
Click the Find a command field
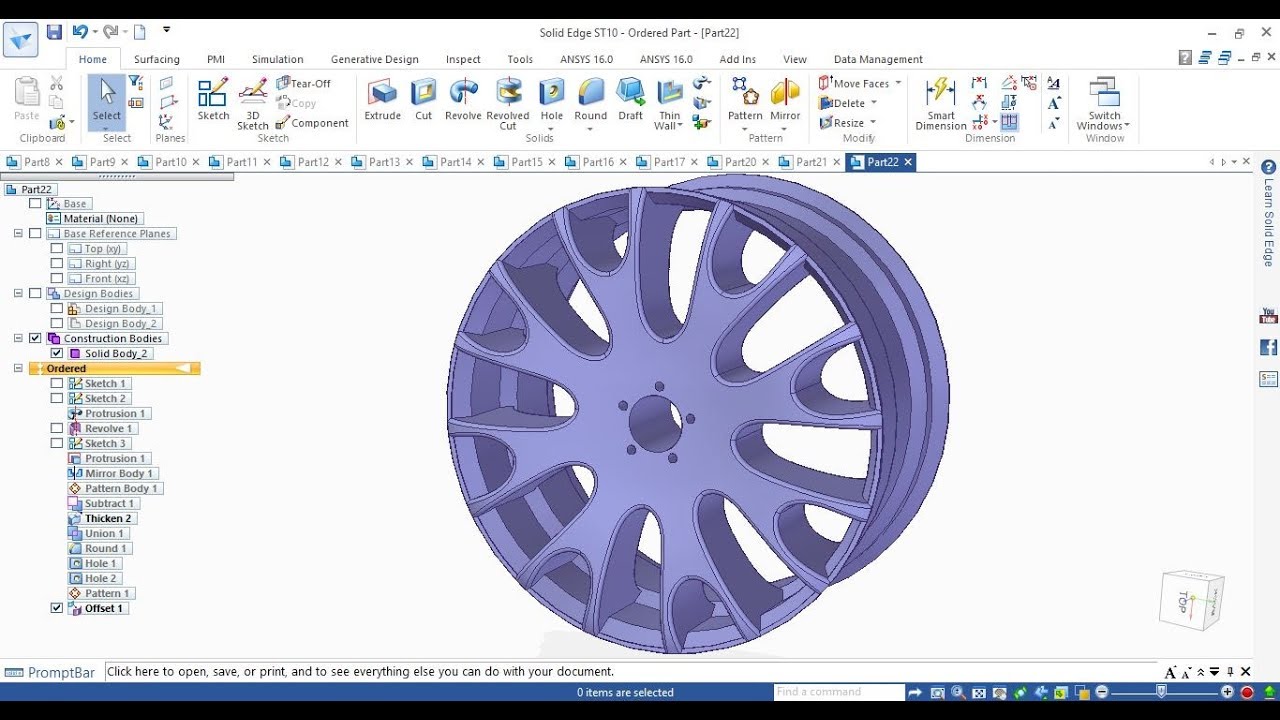click(839, 692)
